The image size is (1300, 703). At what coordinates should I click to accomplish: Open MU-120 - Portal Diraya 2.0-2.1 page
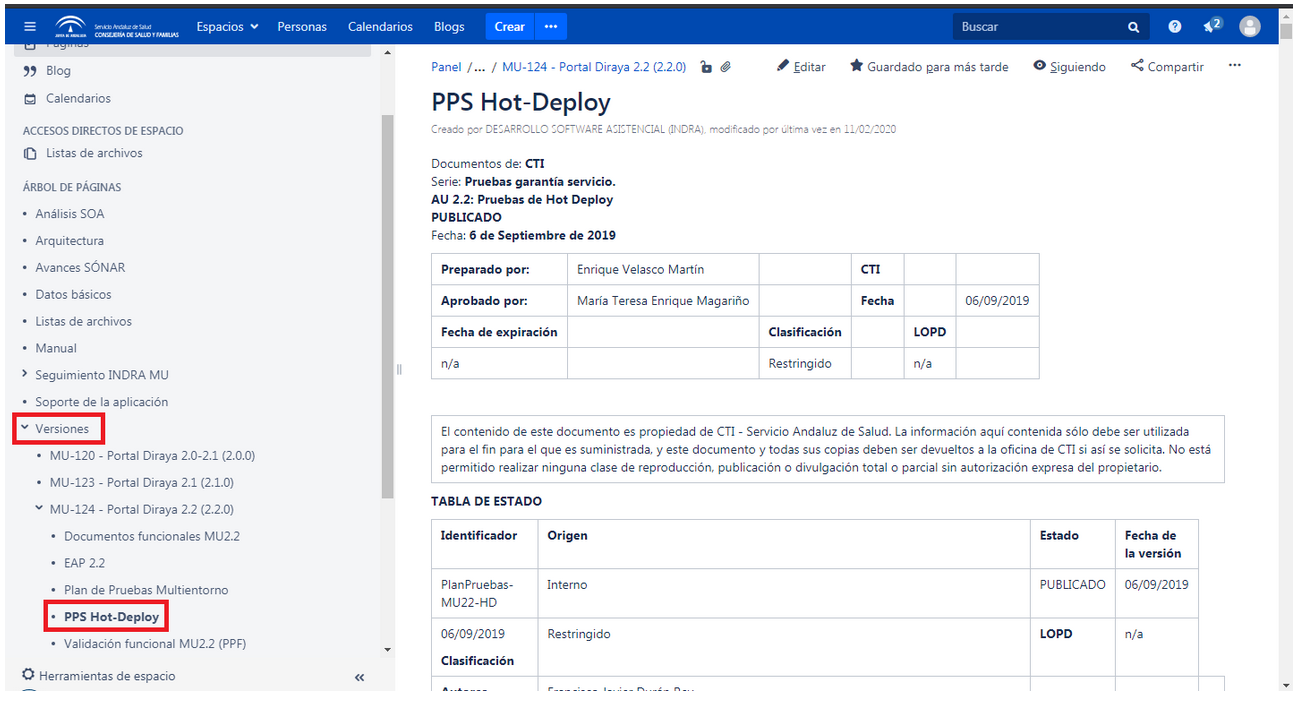point(152,456)
